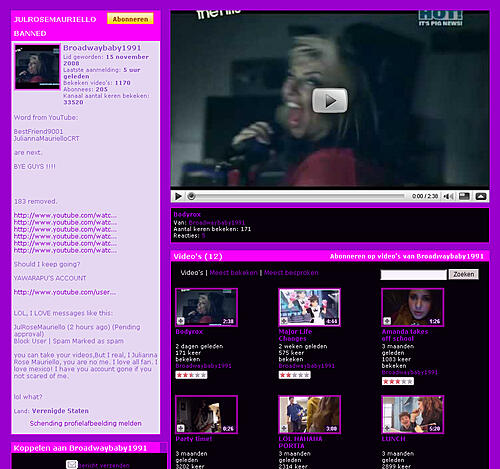Click Schending profielafbeelding melden link
The image size is (500, 469).
pyautogui.click(x=86, y=423)
